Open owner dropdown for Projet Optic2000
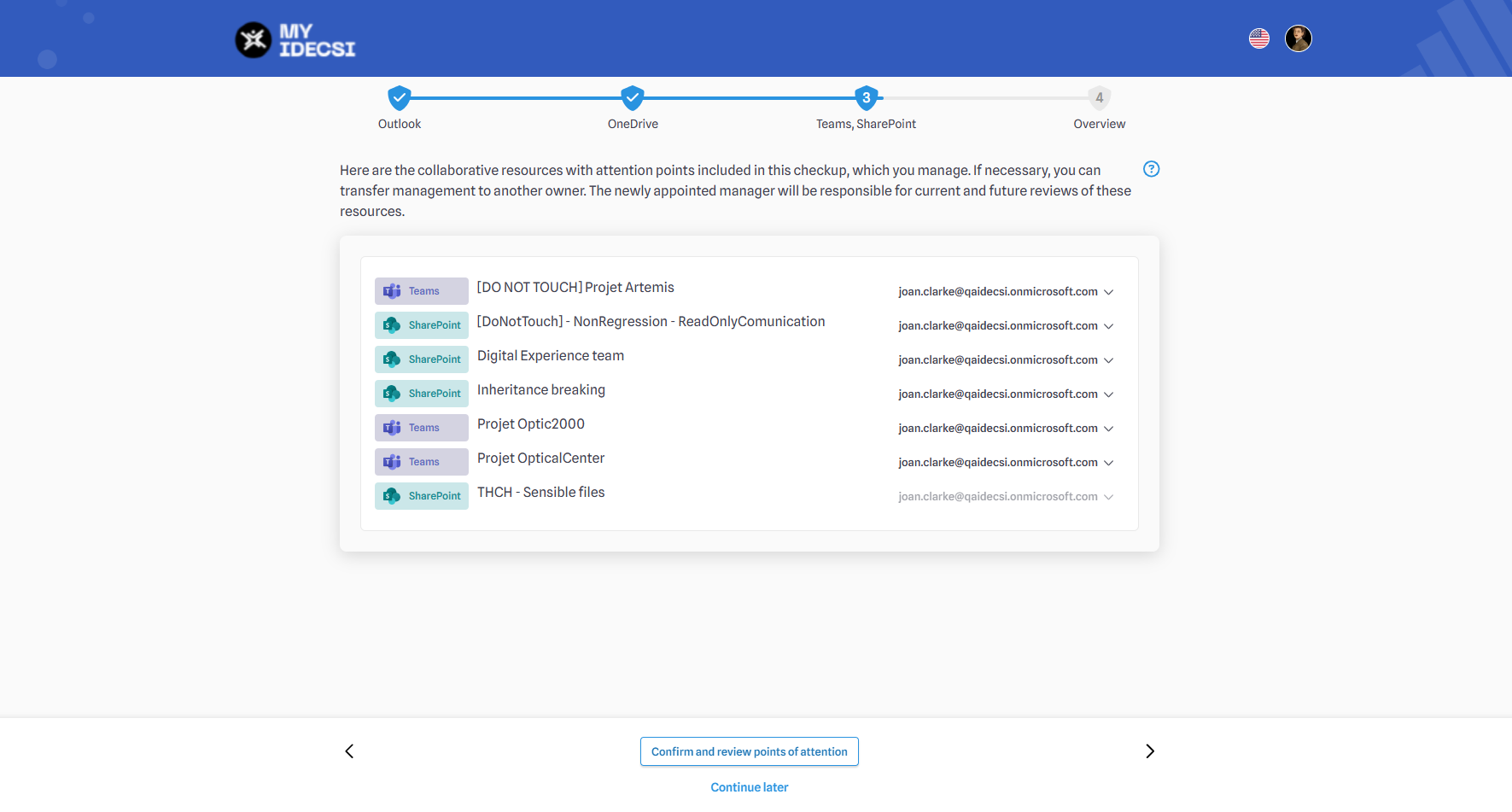Image resolution: width=1512 pixels, height=812 pixels. pos(1108,429)
